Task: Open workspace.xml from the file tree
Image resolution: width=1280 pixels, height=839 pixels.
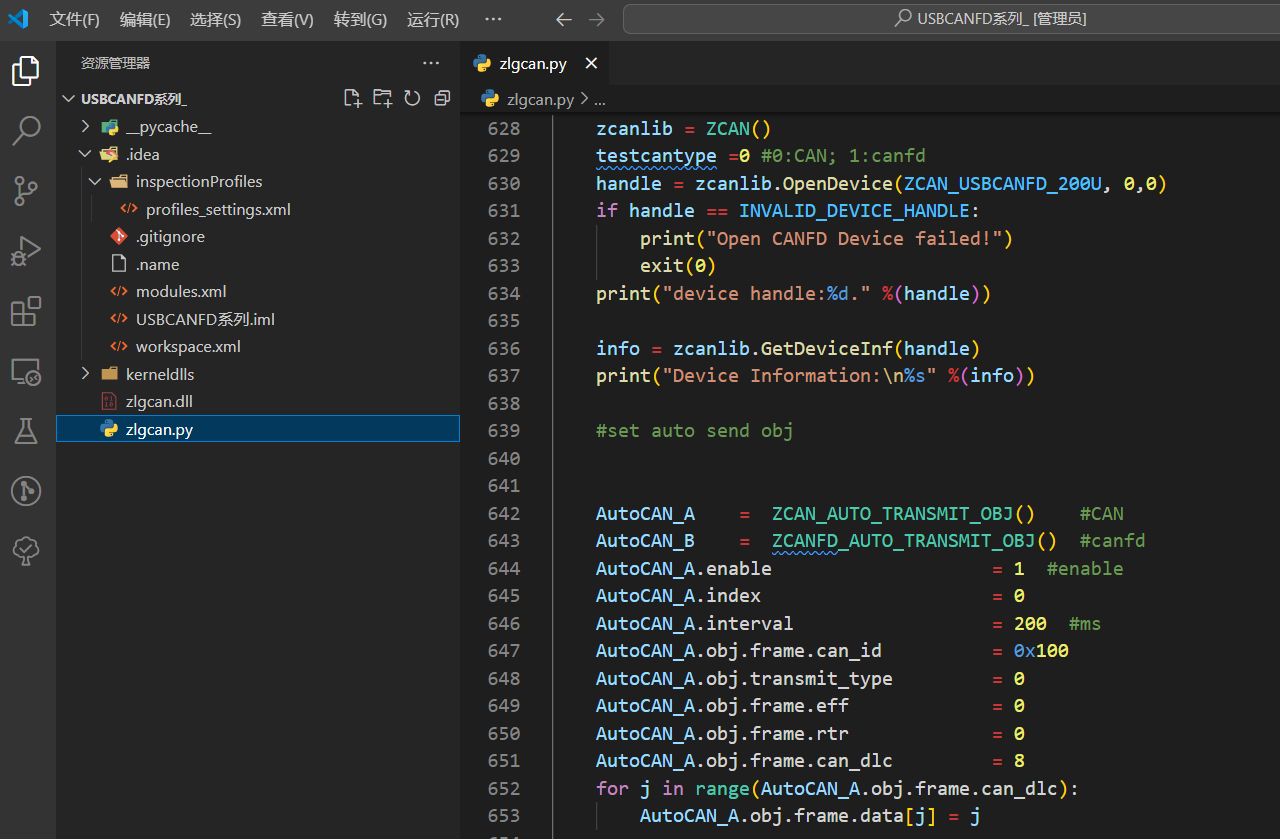Action: pyautogui.click(x=188, y=347)
